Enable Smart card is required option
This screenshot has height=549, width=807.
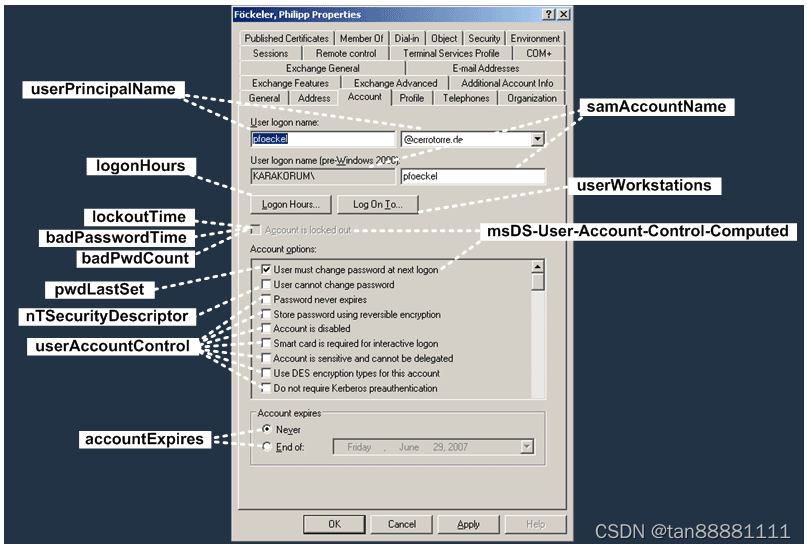coord(266,343)
